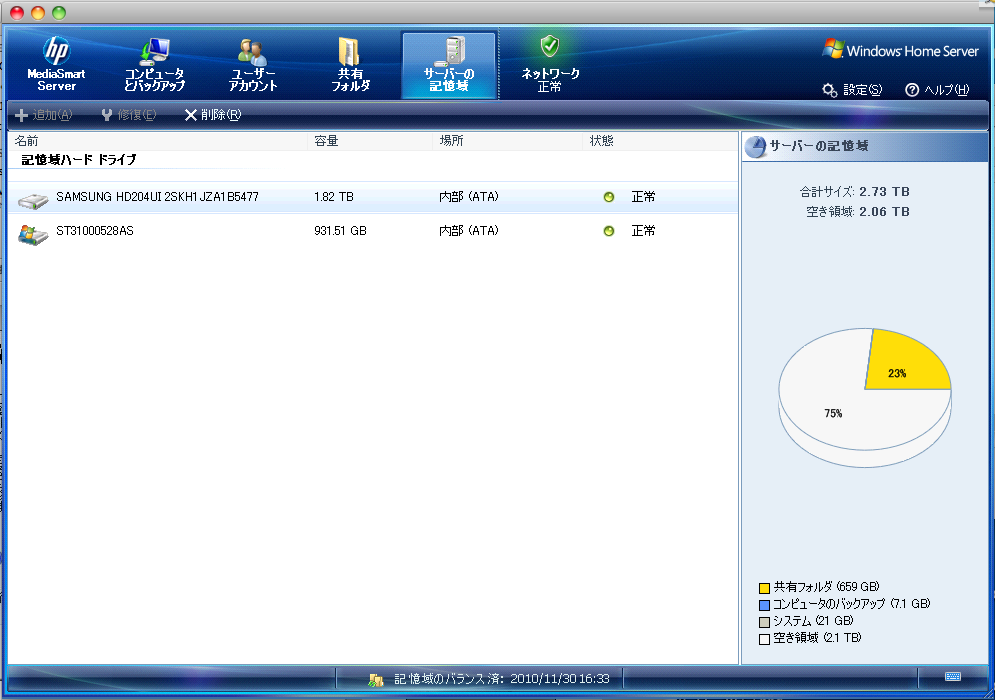Click the yellow Shared Folders legend swatch

click(x=764, y=588)
